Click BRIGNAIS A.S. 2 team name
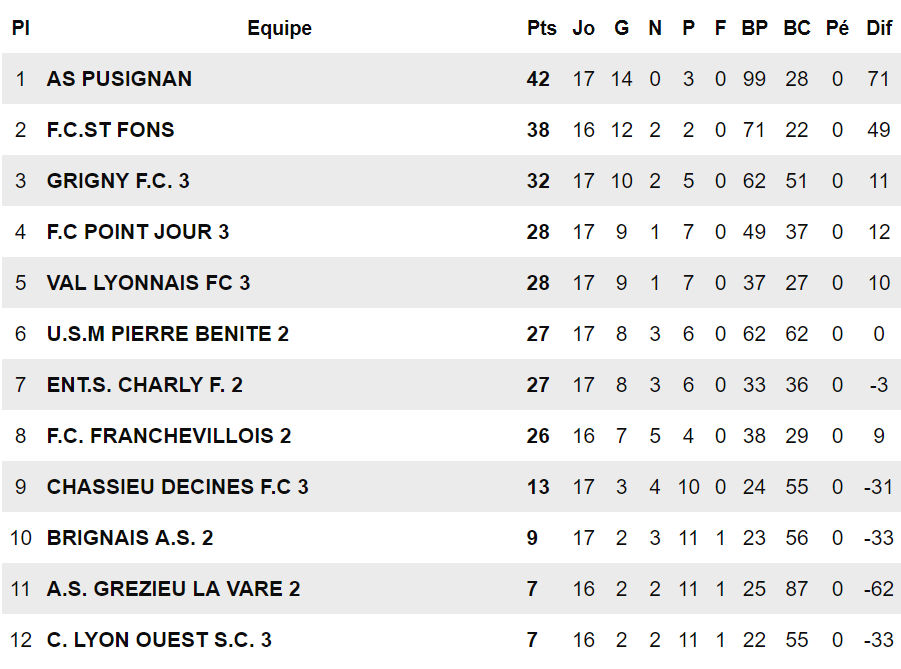 click(130, 538)
